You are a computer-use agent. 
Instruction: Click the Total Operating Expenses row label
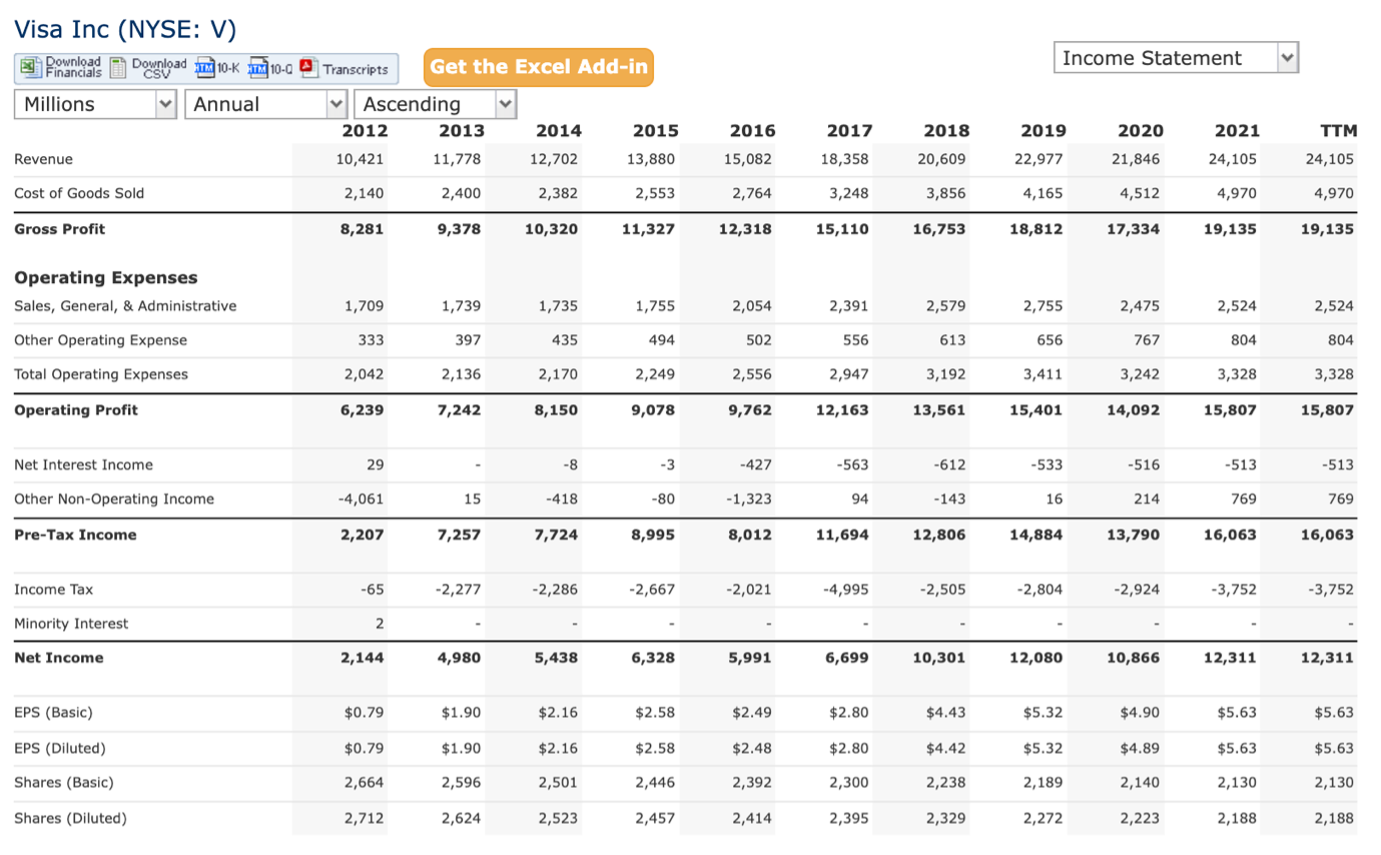point(101,374)
